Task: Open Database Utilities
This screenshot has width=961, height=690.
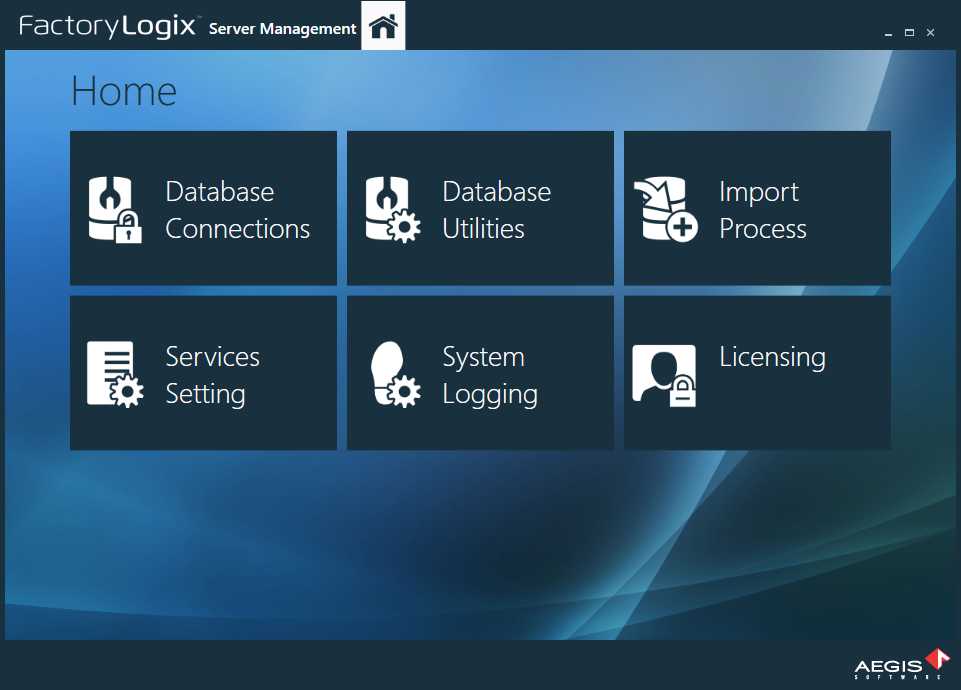Action: (480, 207)
